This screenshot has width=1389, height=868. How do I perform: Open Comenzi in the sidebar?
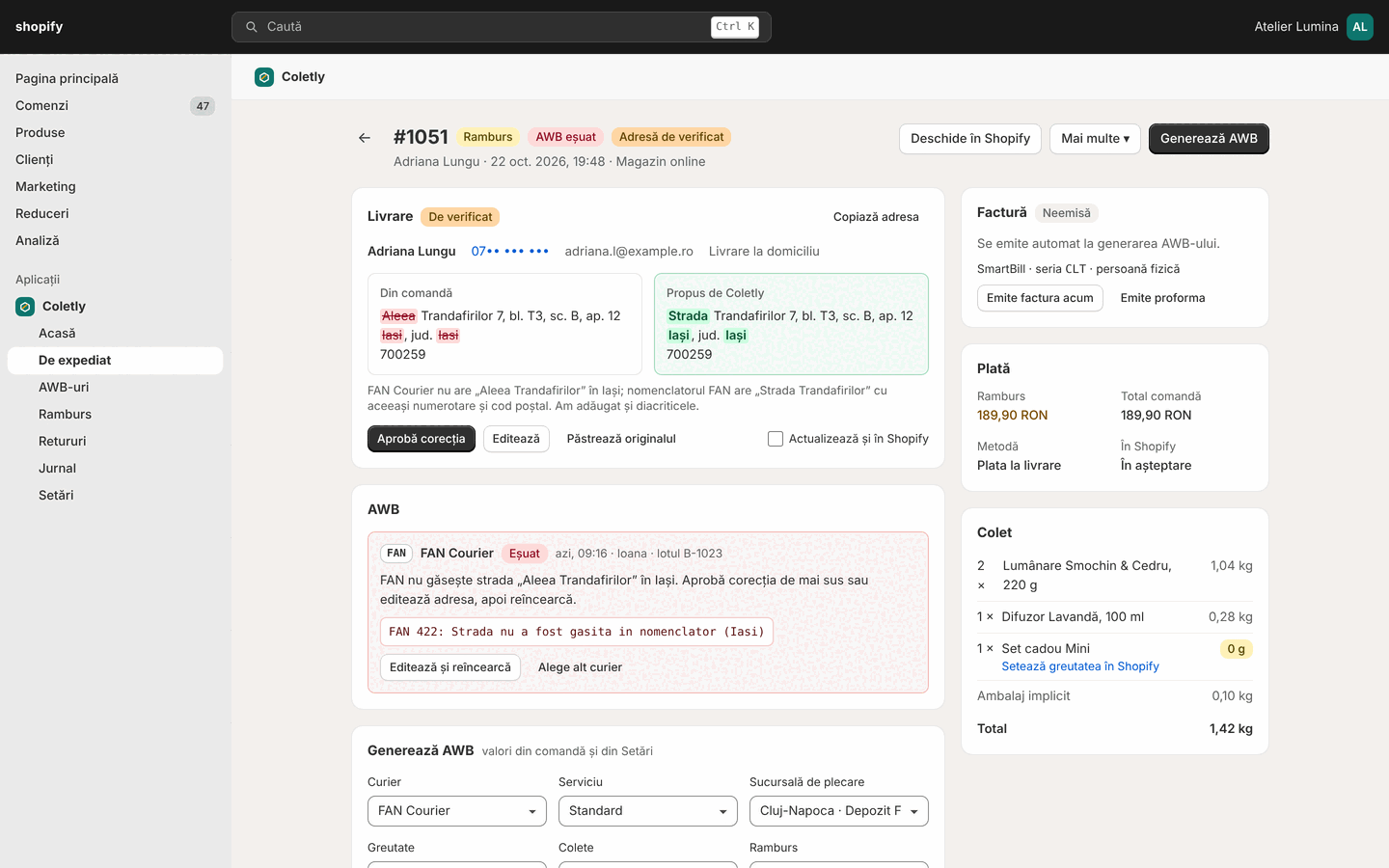tap(116, 106)
